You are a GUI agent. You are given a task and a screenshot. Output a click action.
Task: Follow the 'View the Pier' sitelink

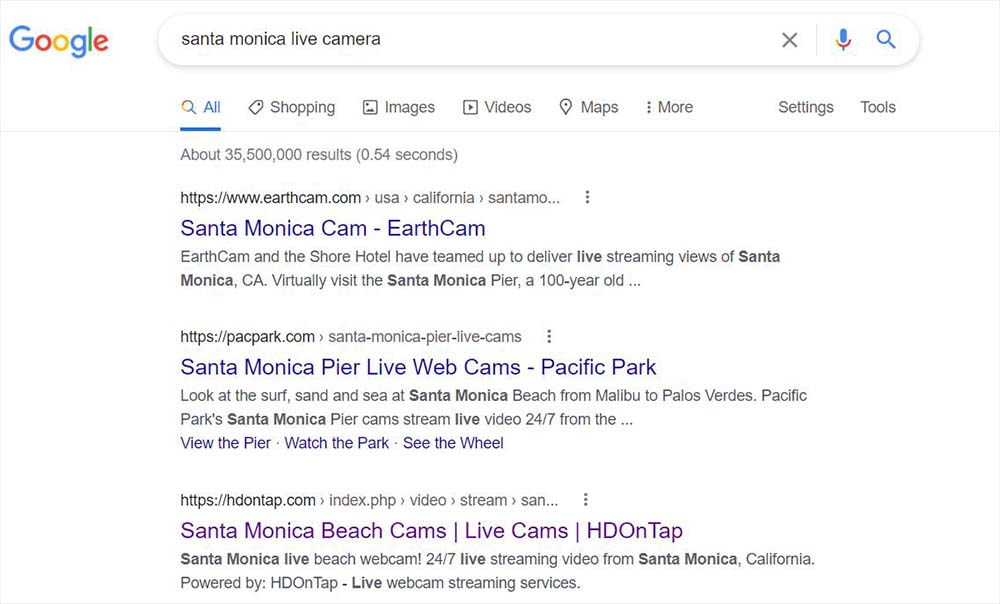click(225, 443)
